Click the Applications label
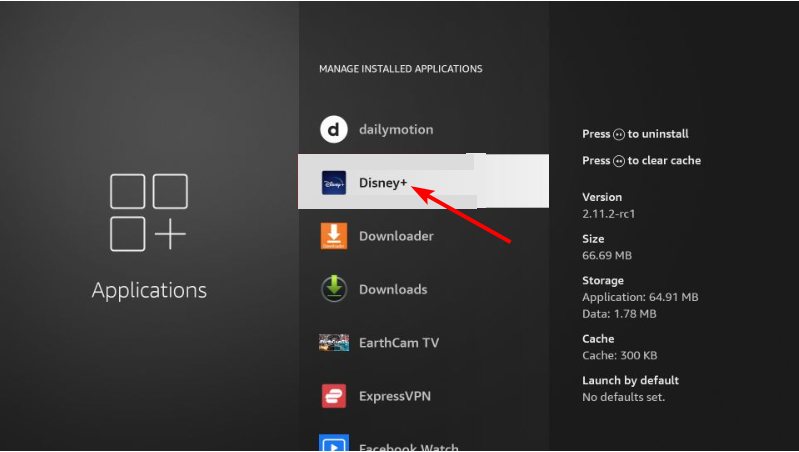The height and width of the screenshot is (452, 799). (149, 290)
